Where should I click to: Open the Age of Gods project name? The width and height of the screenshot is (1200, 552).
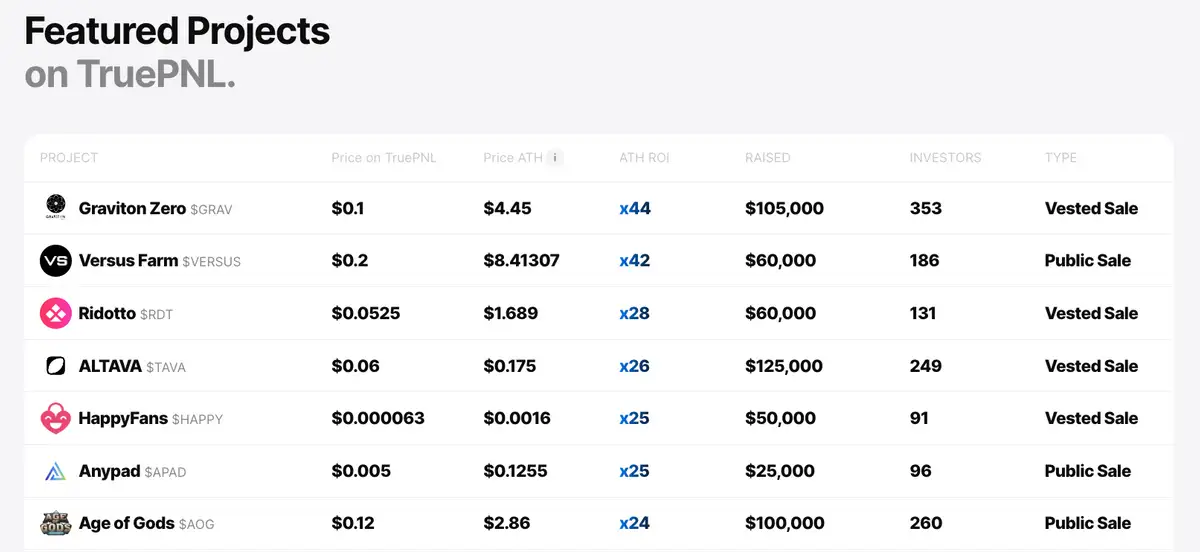point(126,523)
